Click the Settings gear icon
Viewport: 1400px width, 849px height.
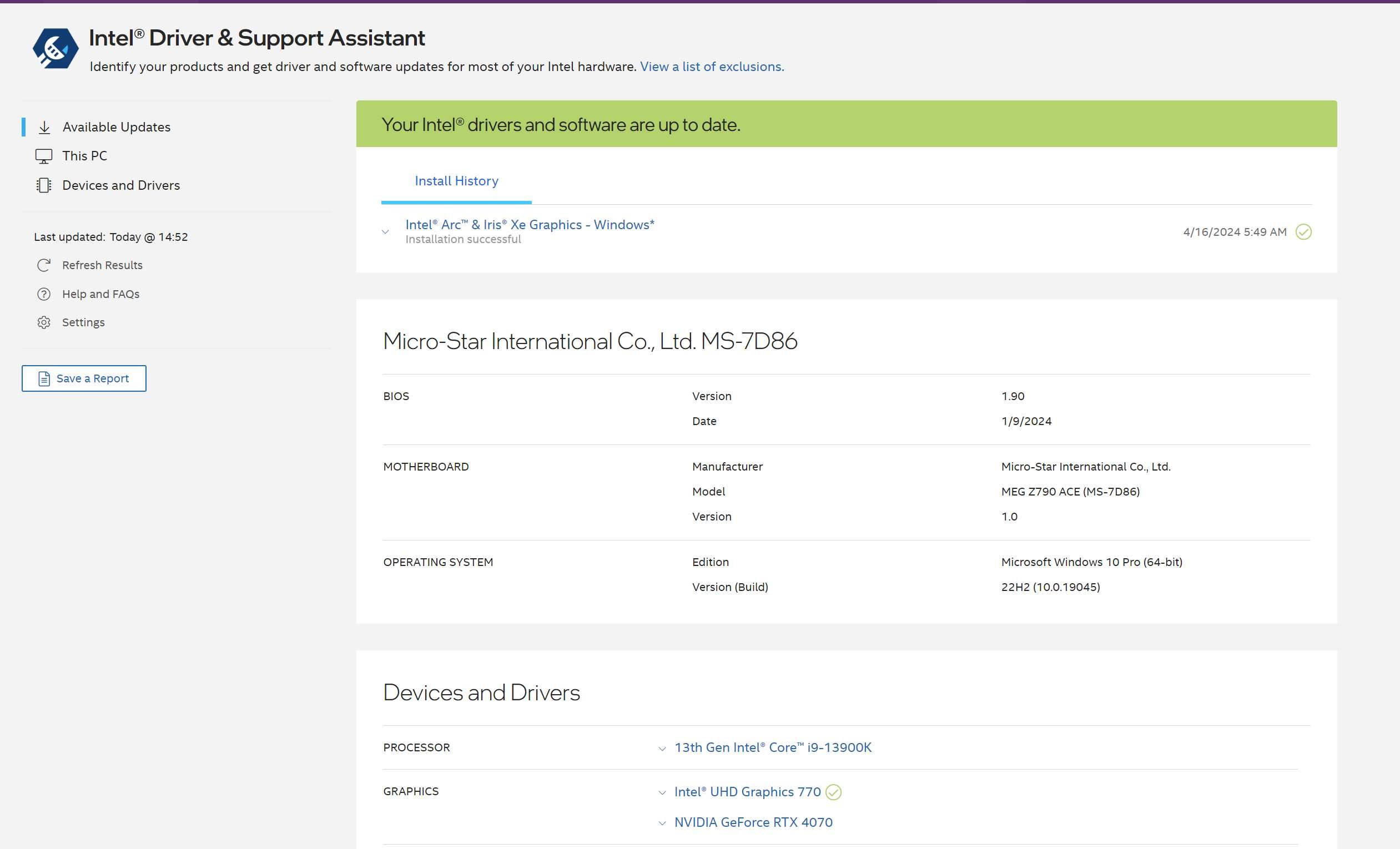(x=44, y=322)
